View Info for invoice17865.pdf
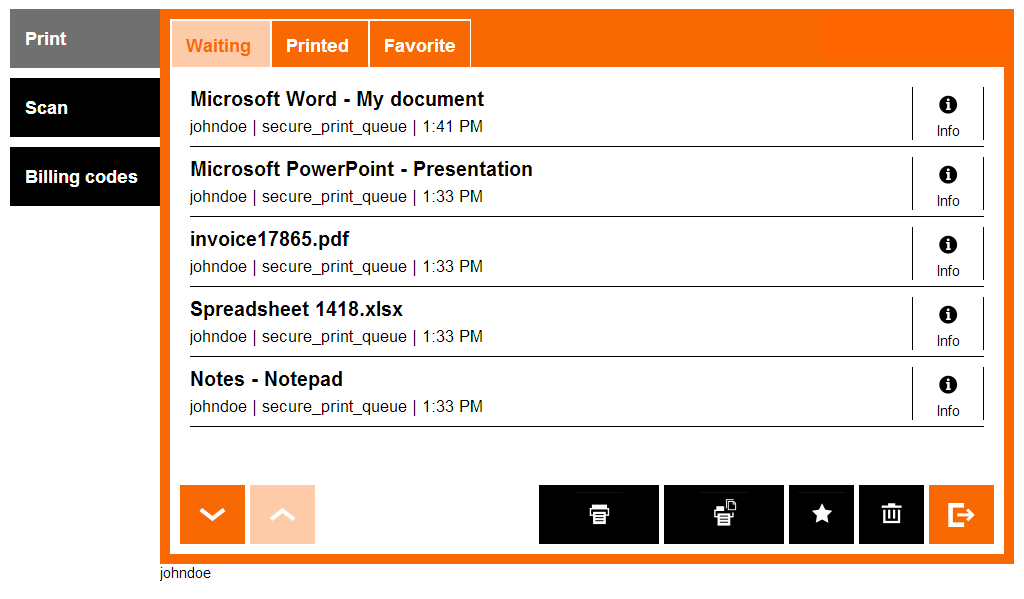Viewport: 1024px width, 599px height. coord(947,254)
